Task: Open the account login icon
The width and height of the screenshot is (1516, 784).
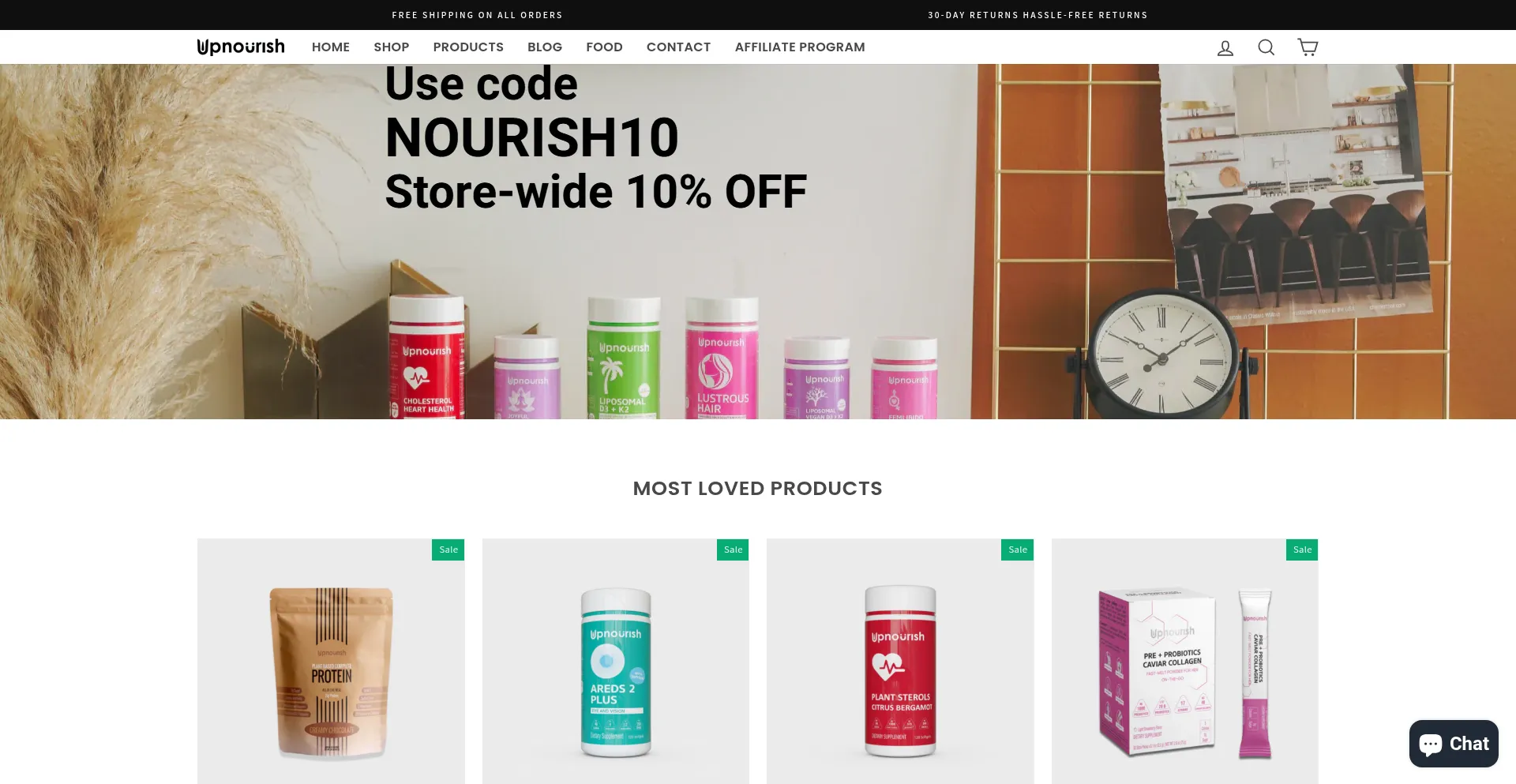Action: 1225,48
